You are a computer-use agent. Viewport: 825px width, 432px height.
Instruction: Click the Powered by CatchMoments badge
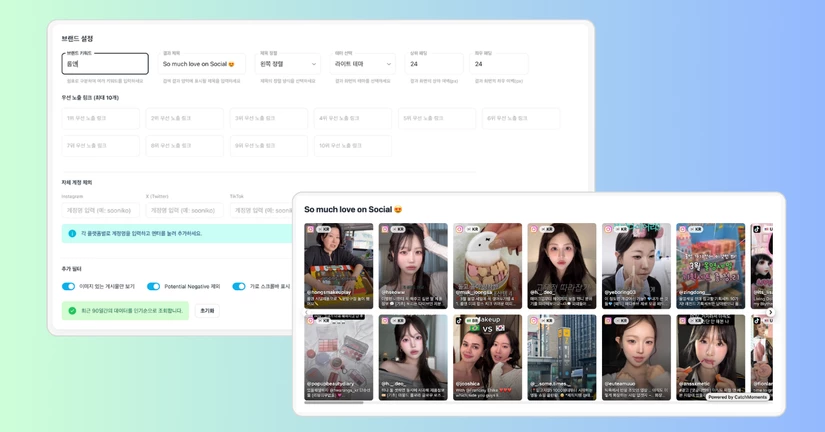[x=738, y=397]
